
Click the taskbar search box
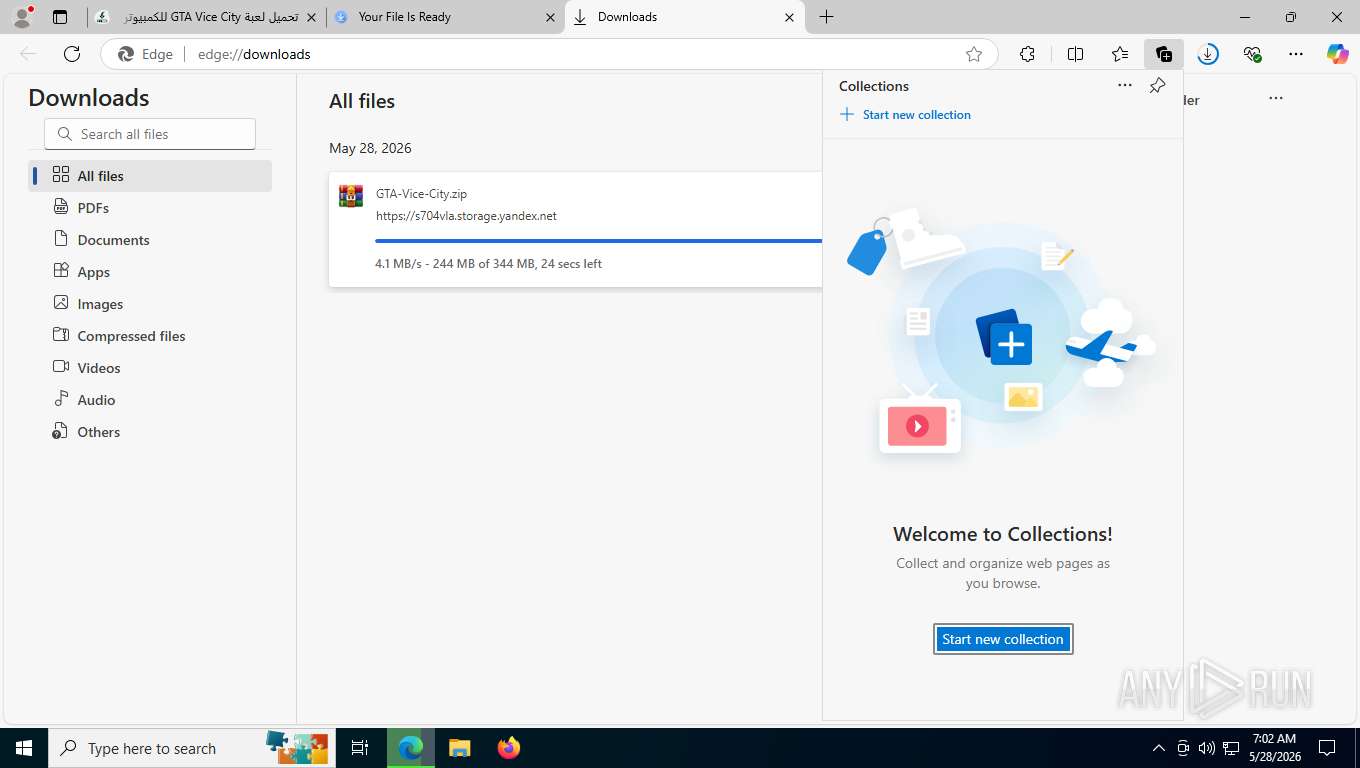190,748
